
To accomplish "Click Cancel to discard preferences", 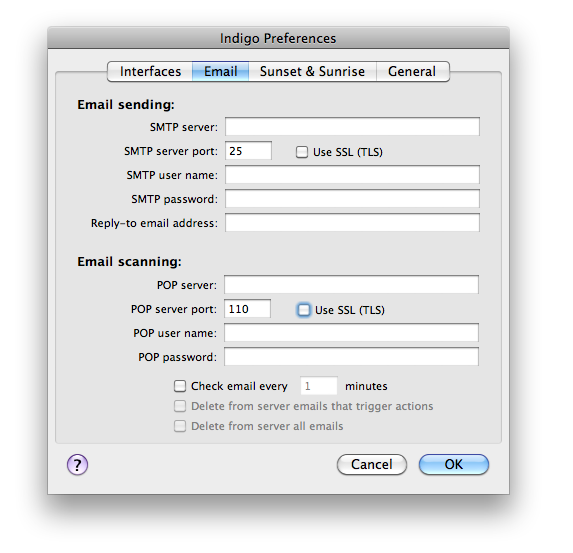I will (x=372, y=465).
